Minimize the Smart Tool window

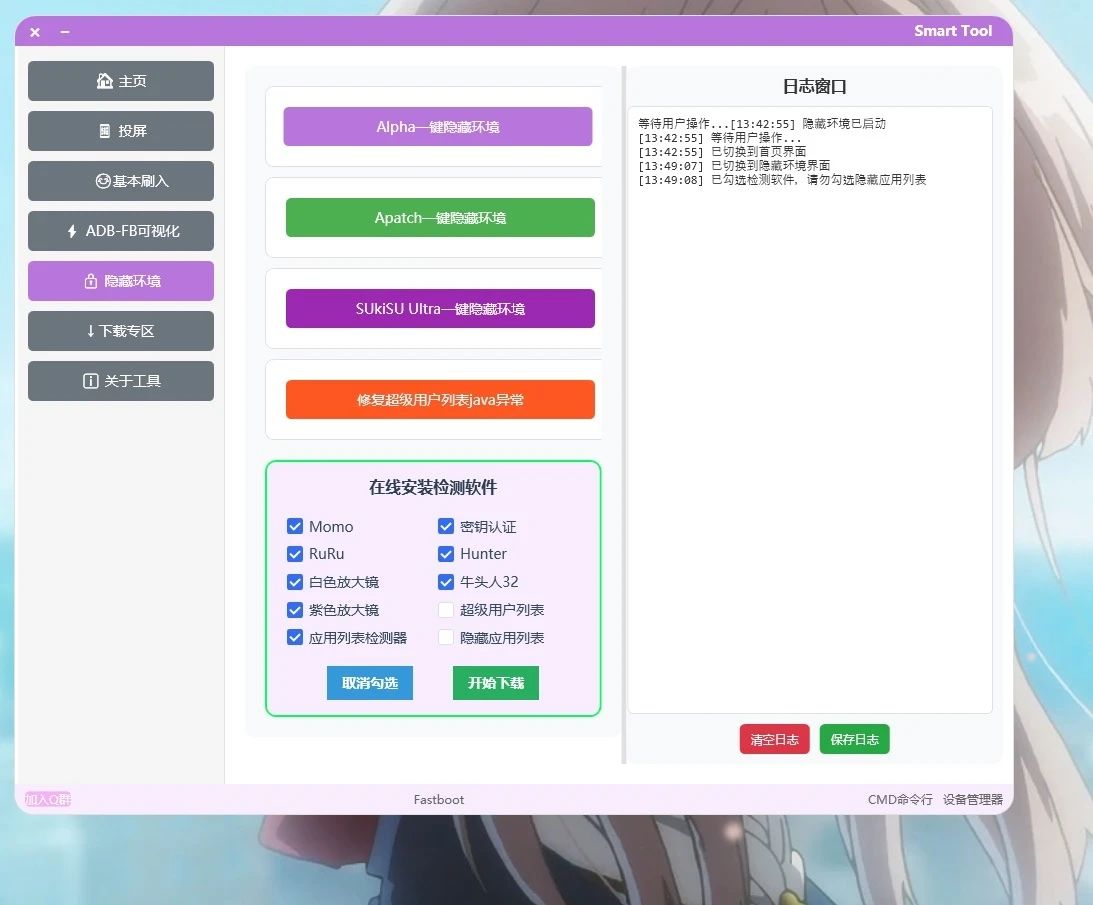coord(65,32)
